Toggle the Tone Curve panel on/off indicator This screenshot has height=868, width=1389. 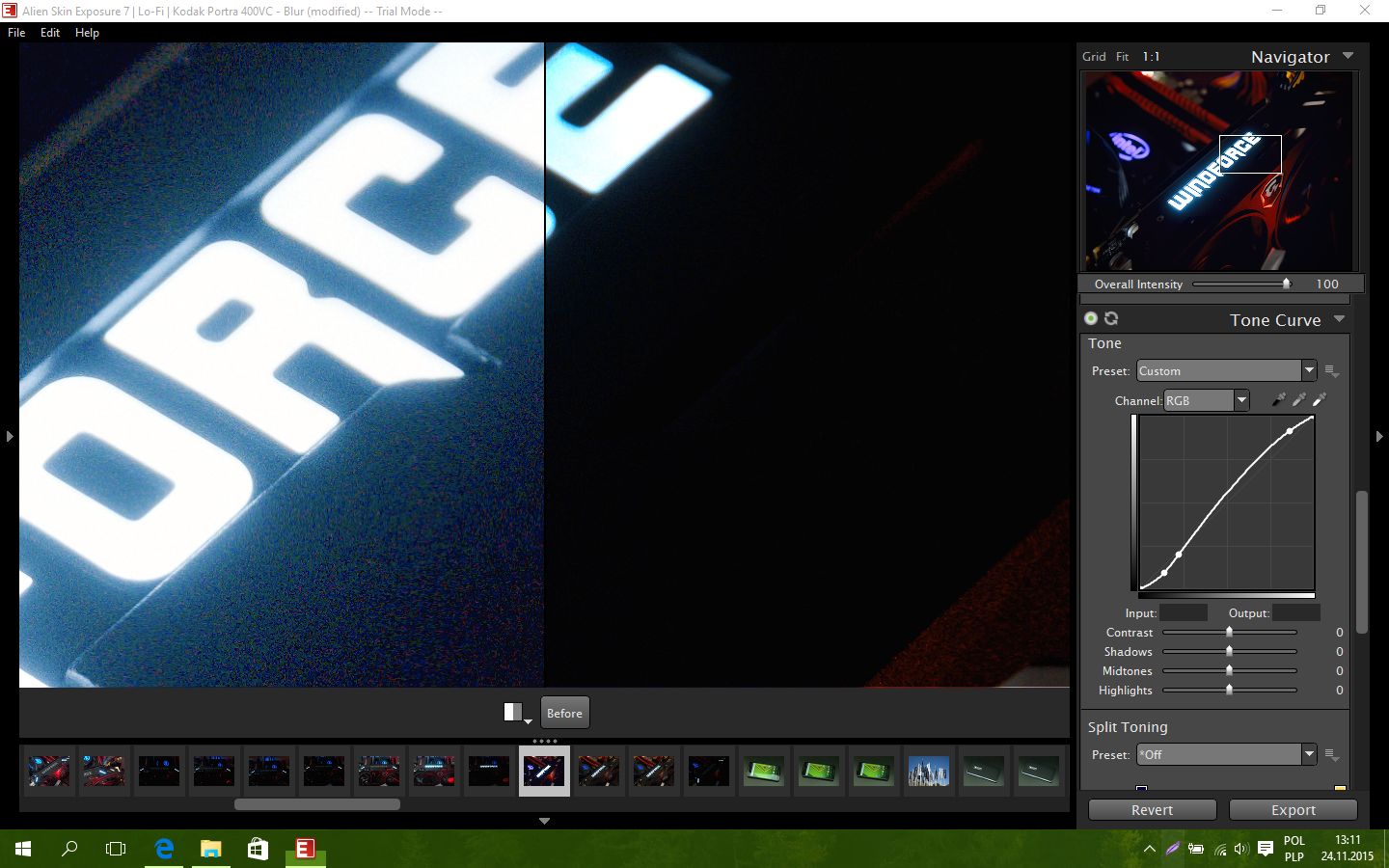(x=1091, y=318)
